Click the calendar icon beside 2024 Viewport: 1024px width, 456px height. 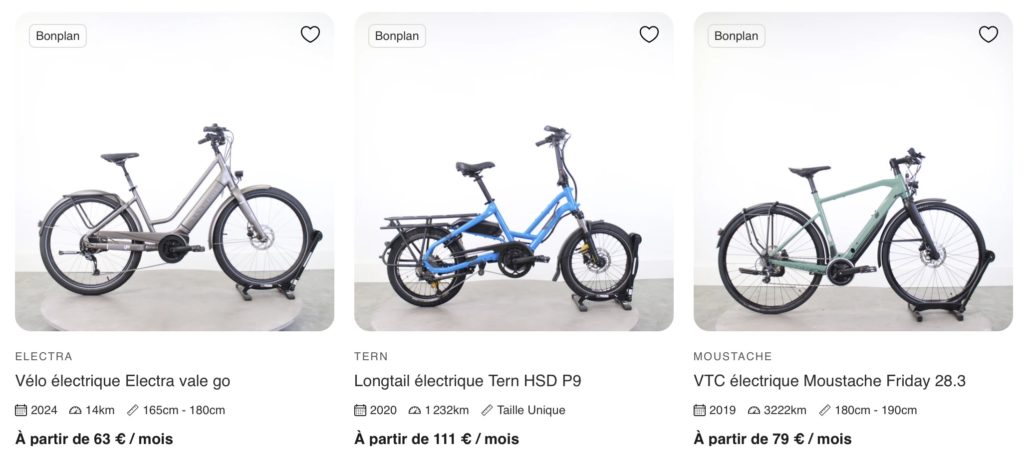tap(22, 410)
